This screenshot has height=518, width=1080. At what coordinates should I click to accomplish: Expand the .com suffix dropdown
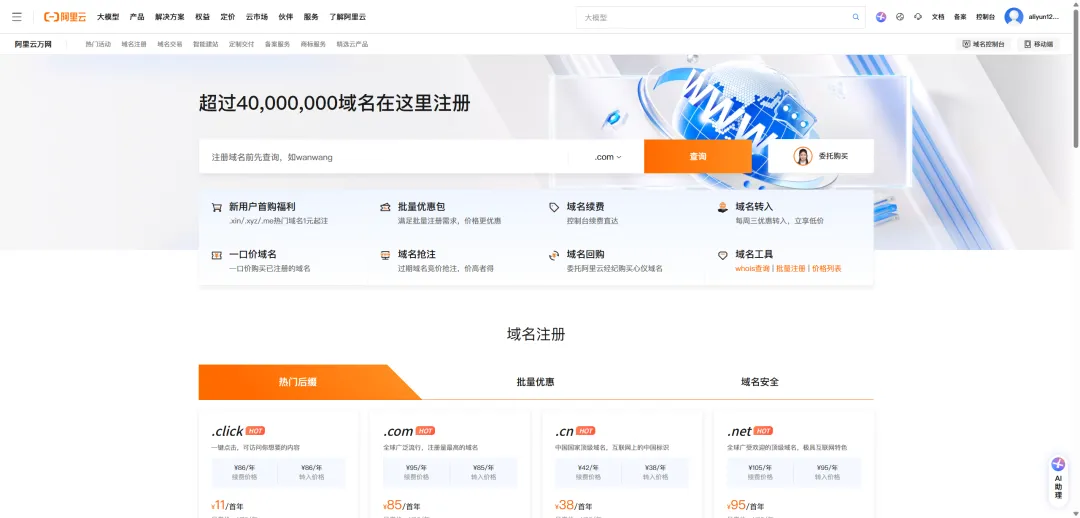click(x=608, y=157)
